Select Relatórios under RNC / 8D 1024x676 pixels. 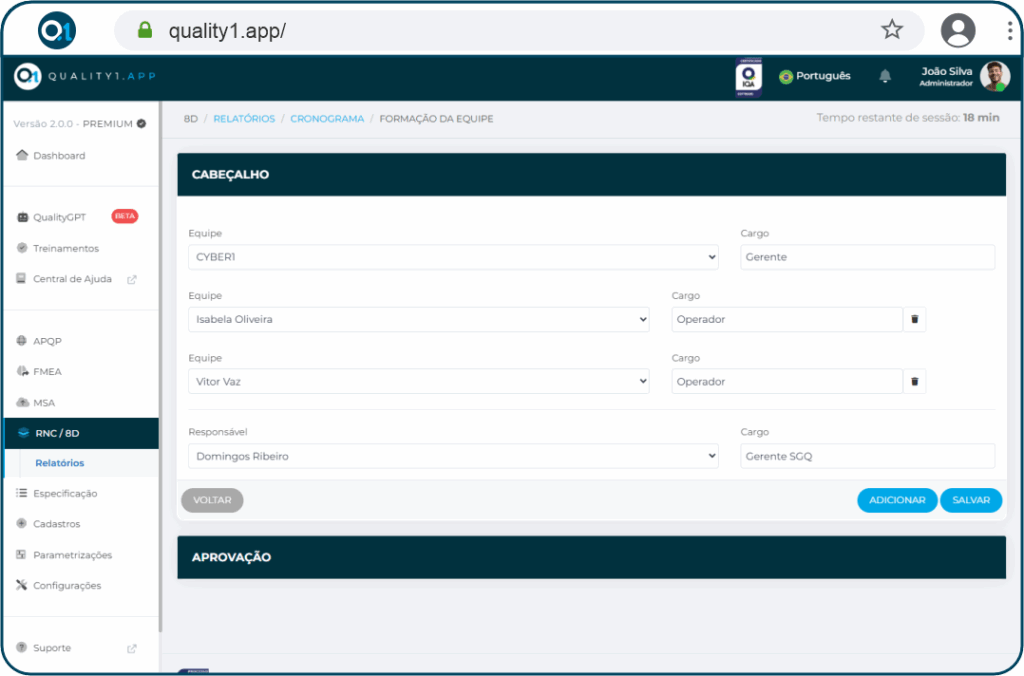pyautogui.click(x=60, y=463)
